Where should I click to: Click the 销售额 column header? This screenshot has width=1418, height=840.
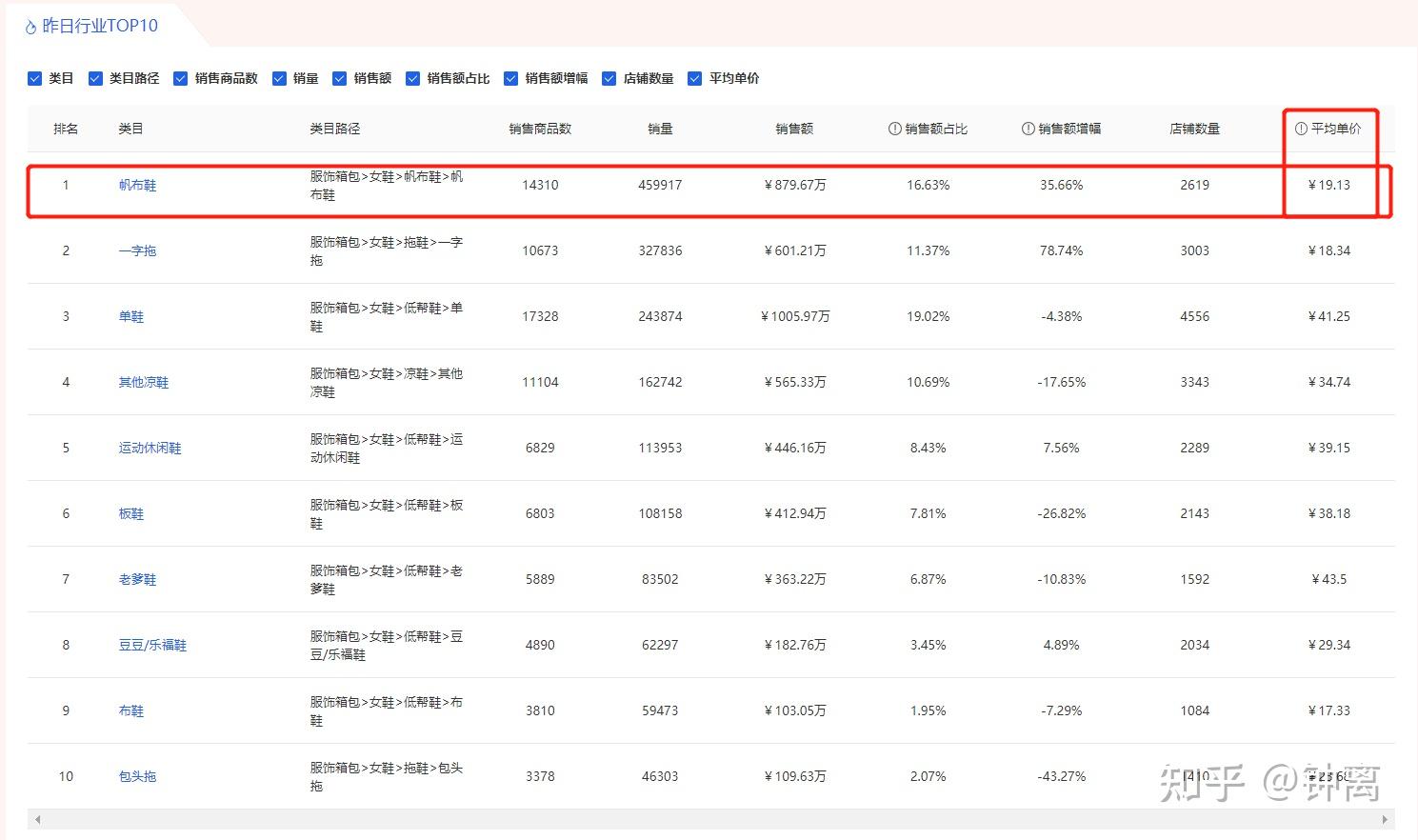[x=794, y=129]
